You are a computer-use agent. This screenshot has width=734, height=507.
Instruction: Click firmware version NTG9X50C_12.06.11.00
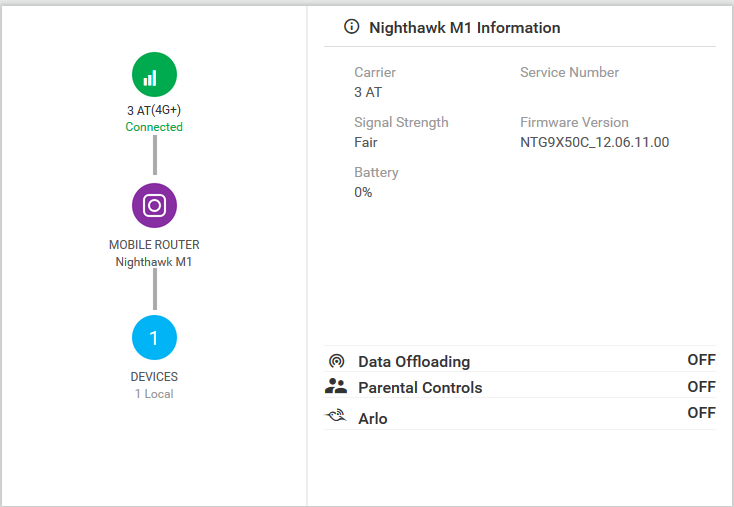click(x=595, y=142)
